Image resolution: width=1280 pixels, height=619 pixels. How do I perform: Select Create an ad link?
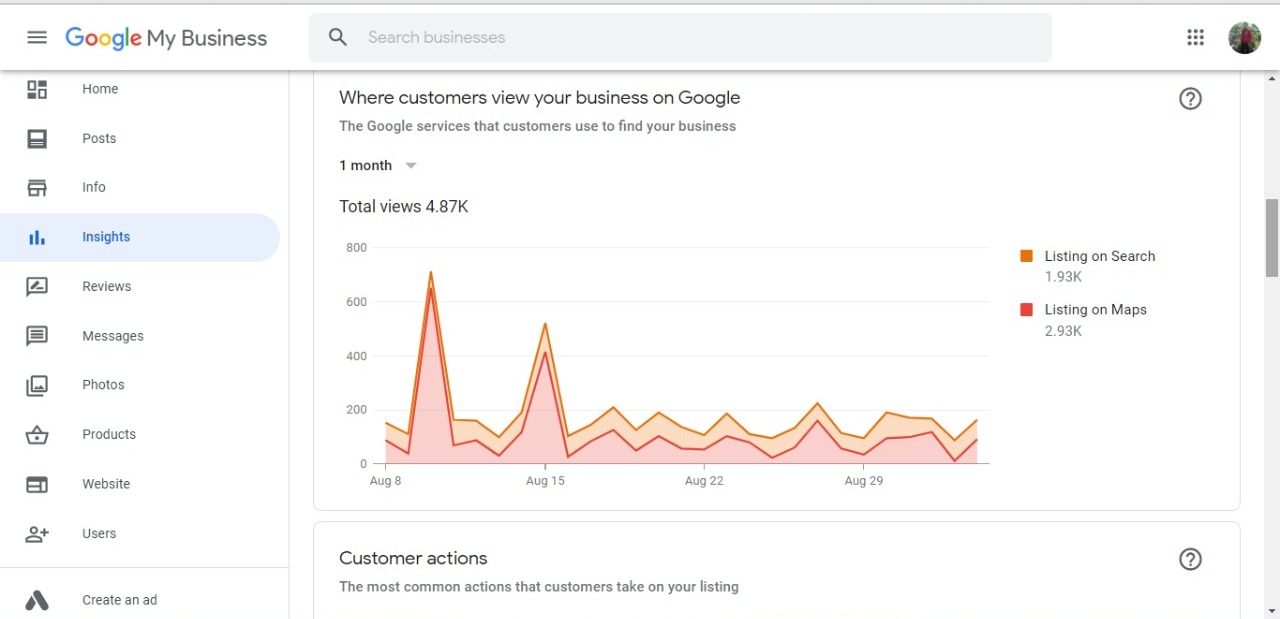click(120, 600)
